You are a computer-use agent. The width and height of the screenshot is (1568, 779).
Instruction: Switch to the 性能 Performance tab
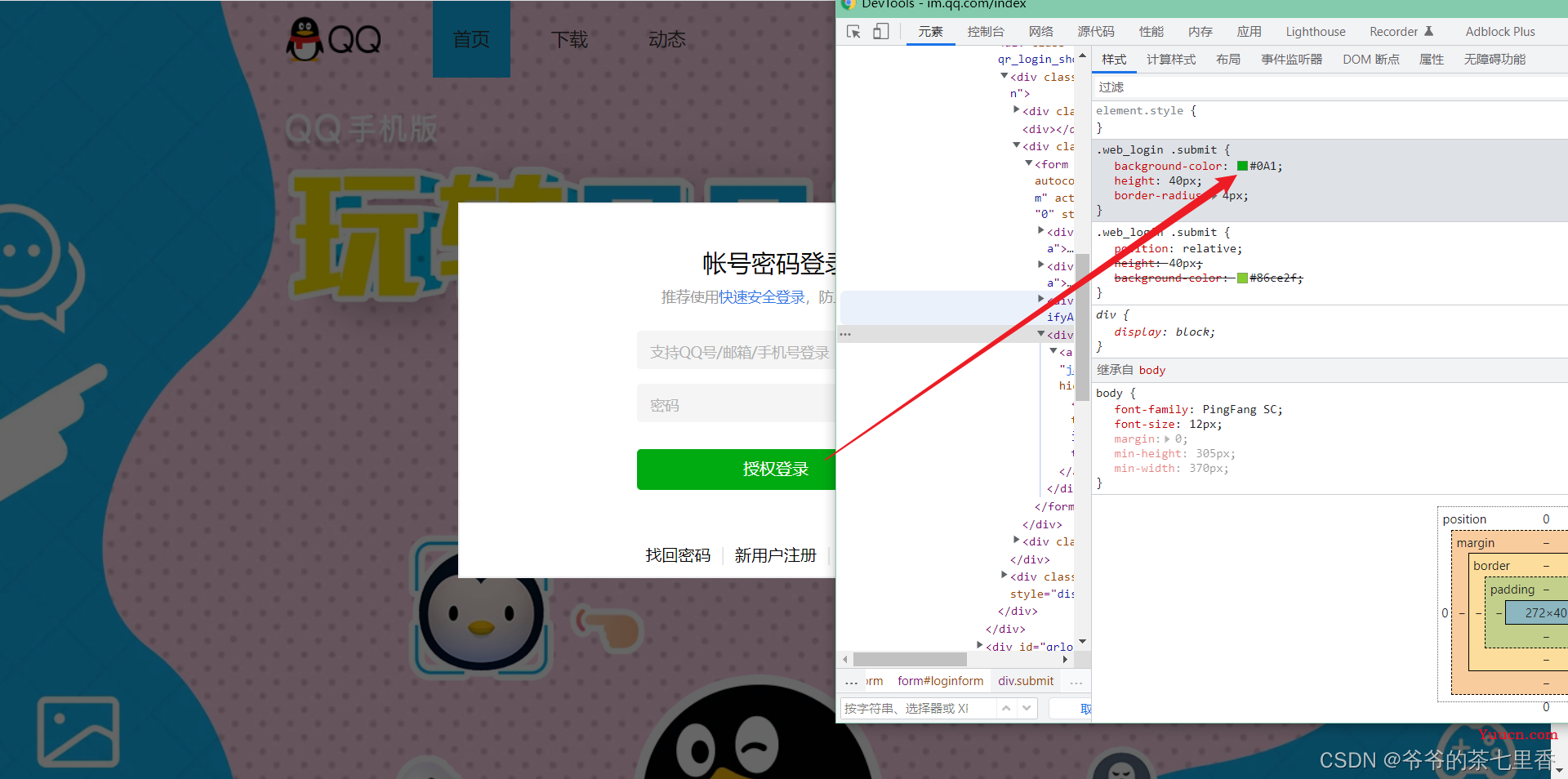pos(1151,32)
